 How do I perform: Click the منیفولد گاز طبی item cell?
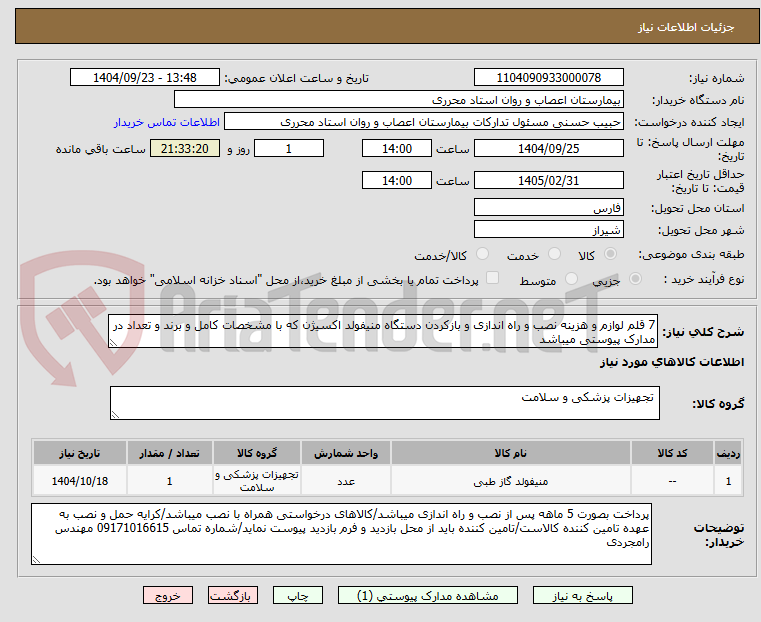(x=511, y=481)
